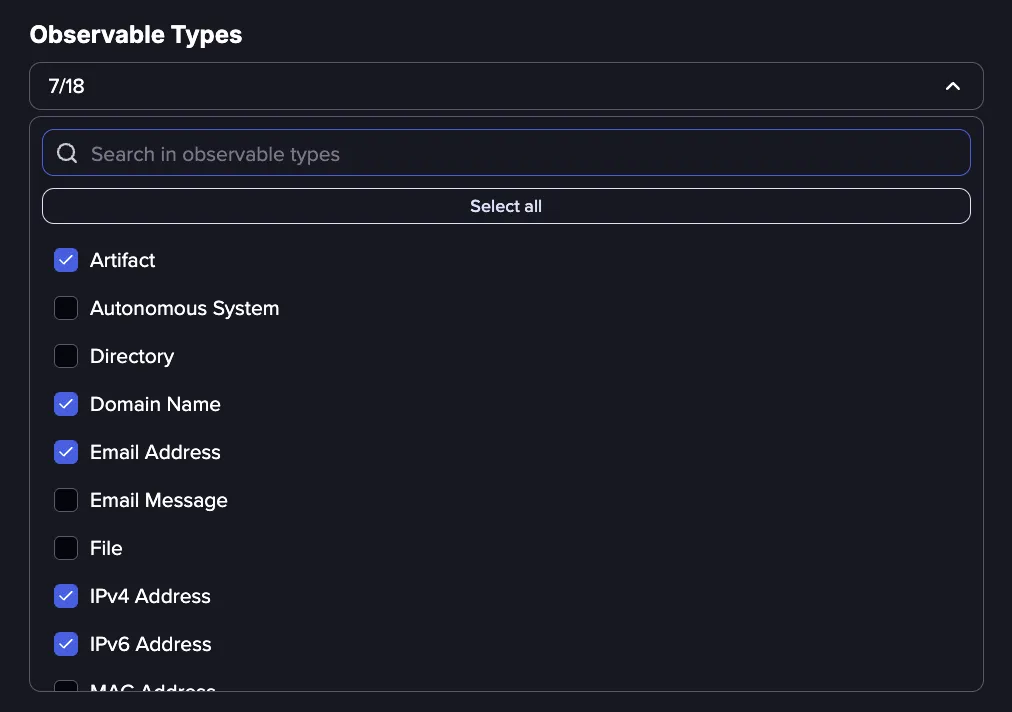Click the Select all button

(506, 206)
